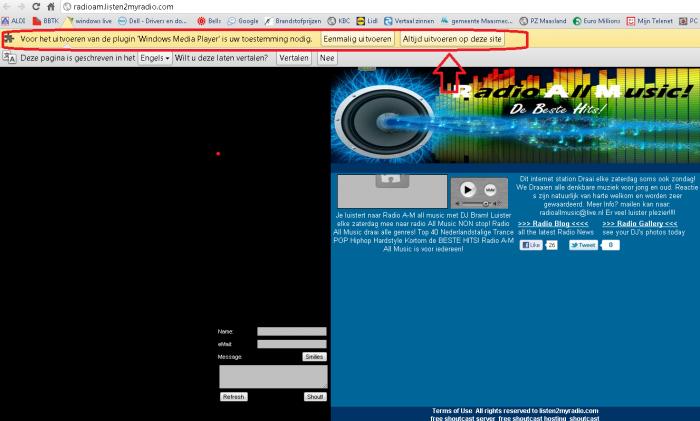Viewport: 700px width, 421px height.
Task: Open the Lidl bookmark
Action: [x=367, y=21]
